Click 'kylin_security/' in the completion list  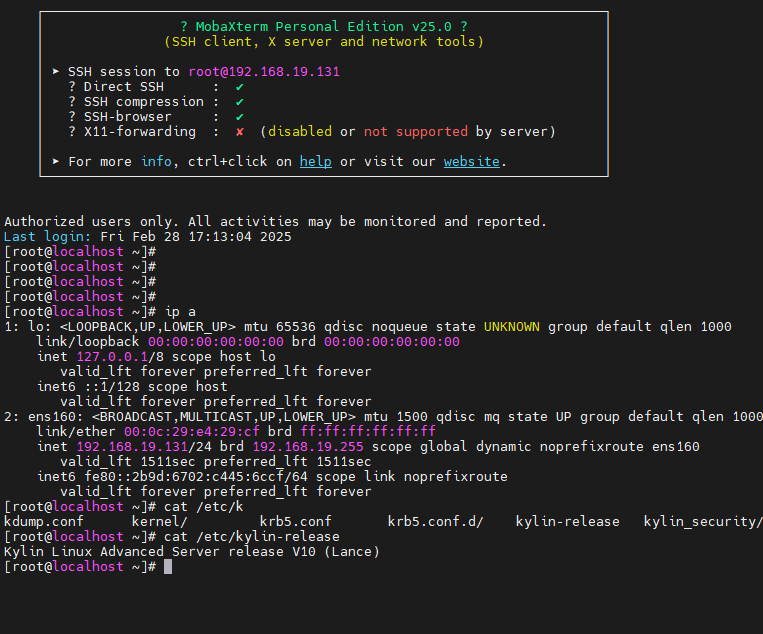click(x=703, y=522)
